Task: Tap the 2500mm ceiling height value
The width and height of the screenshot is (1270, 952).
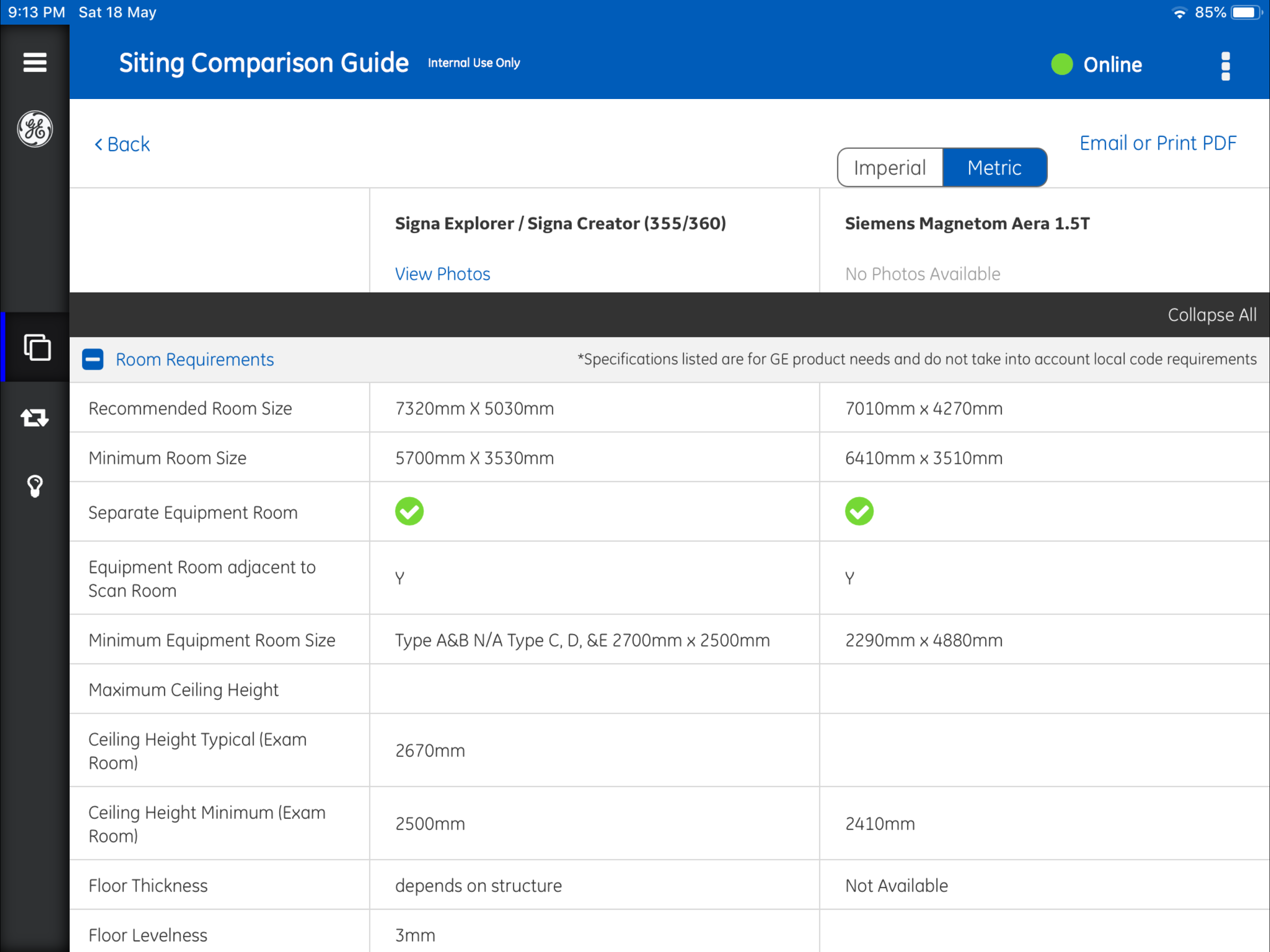Action: [430, 823]
